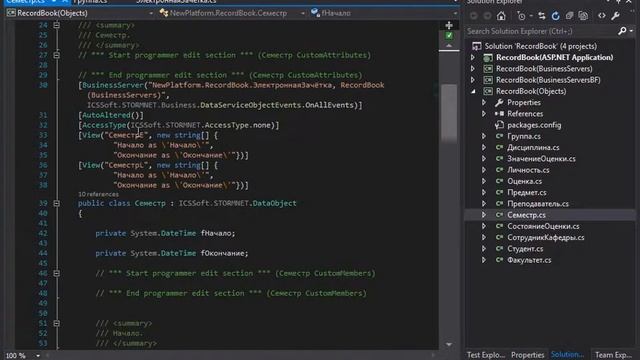Click the Properties wrench icon in tree
640x360 pixels.
click(499, 102)
